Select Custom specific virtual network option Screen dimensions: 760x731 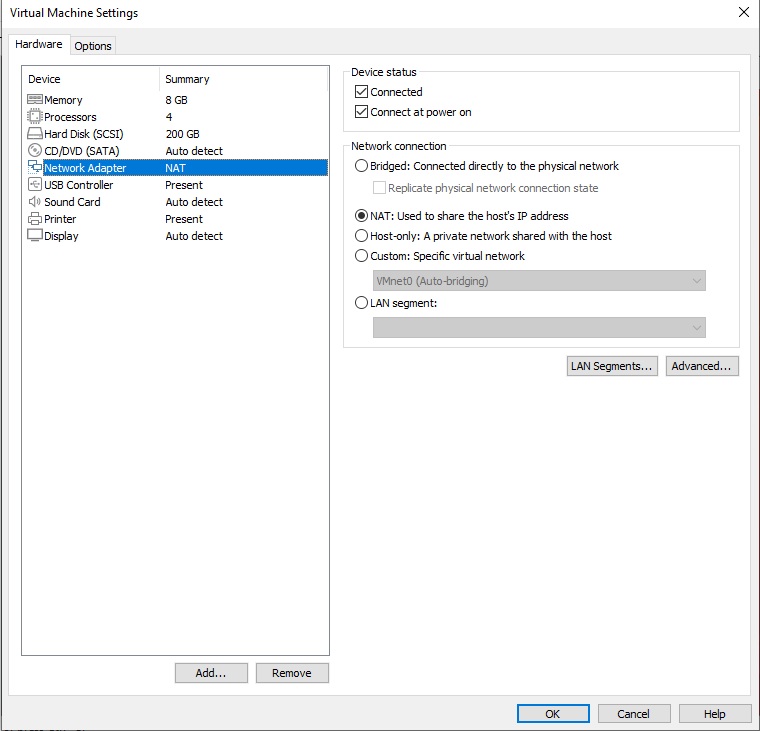[x=361, y=255]
